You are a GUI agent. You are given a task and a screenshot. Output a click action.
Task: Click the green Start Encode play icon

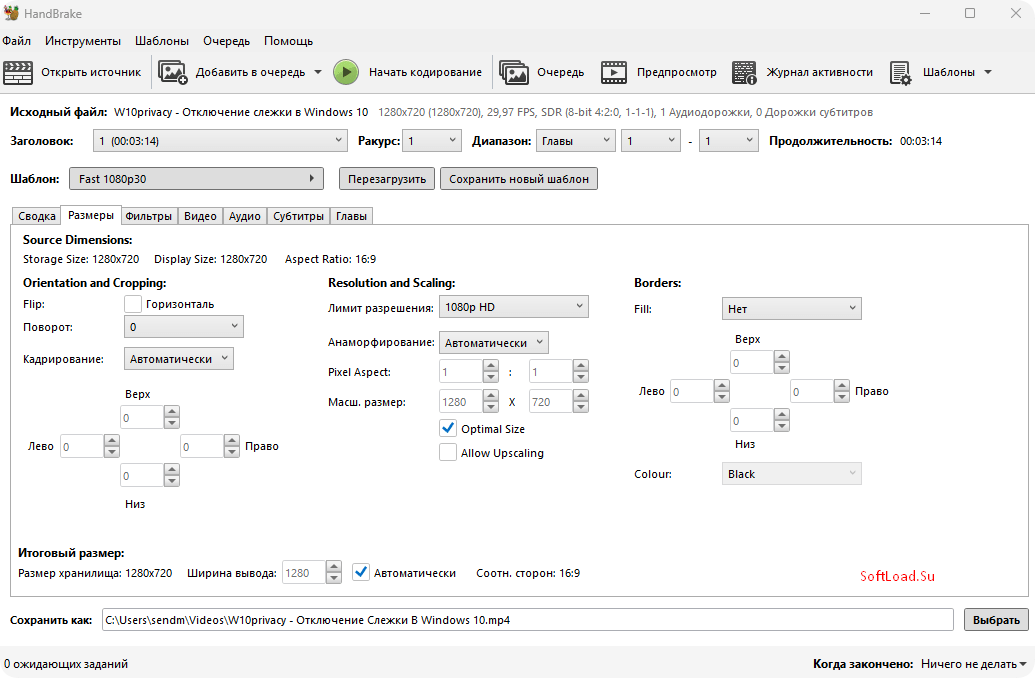[x=346, y=72]
